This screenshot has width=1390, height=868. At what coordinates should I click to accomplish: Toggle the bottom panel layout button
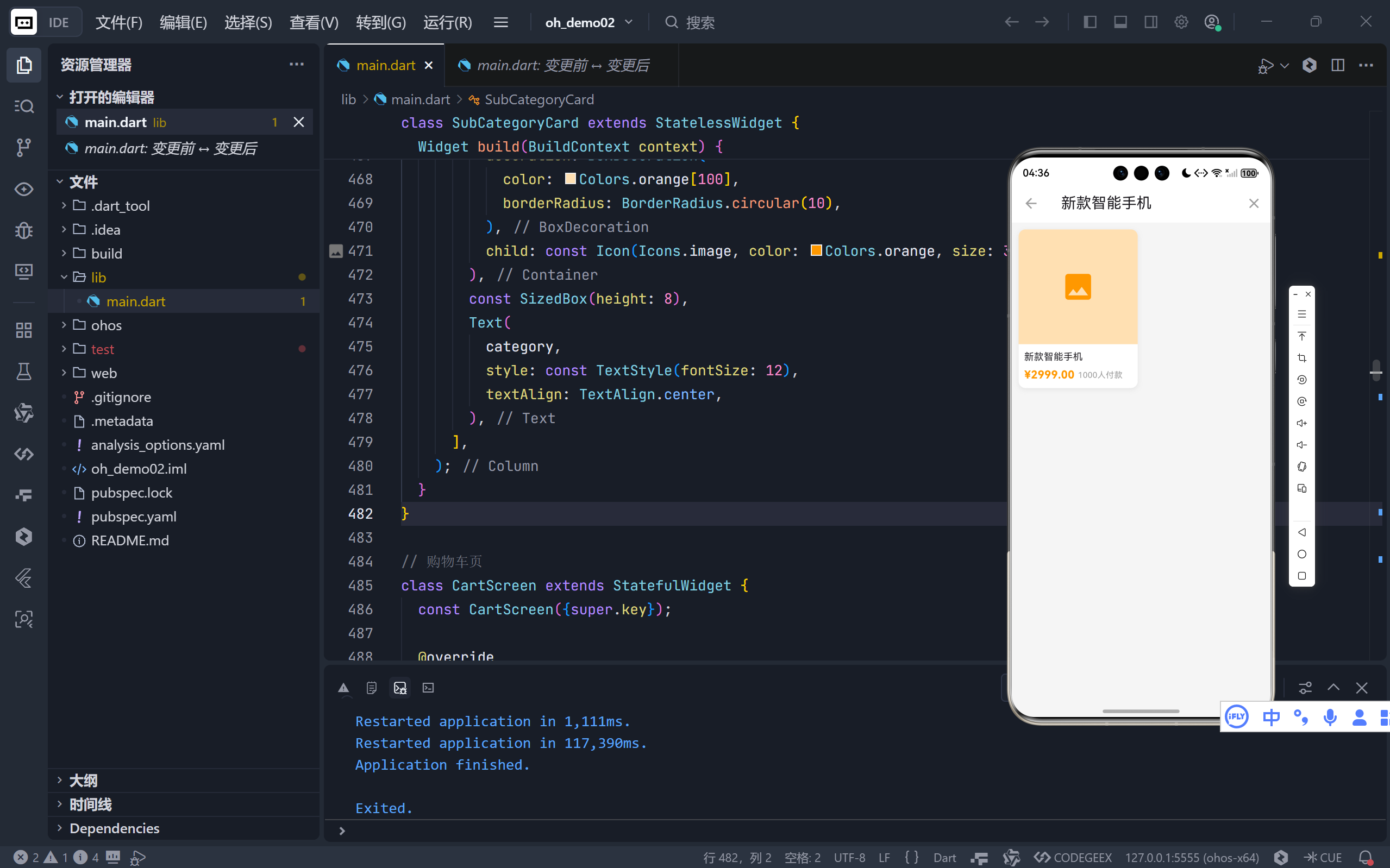pyautogui.click(x=1120, y=22)
